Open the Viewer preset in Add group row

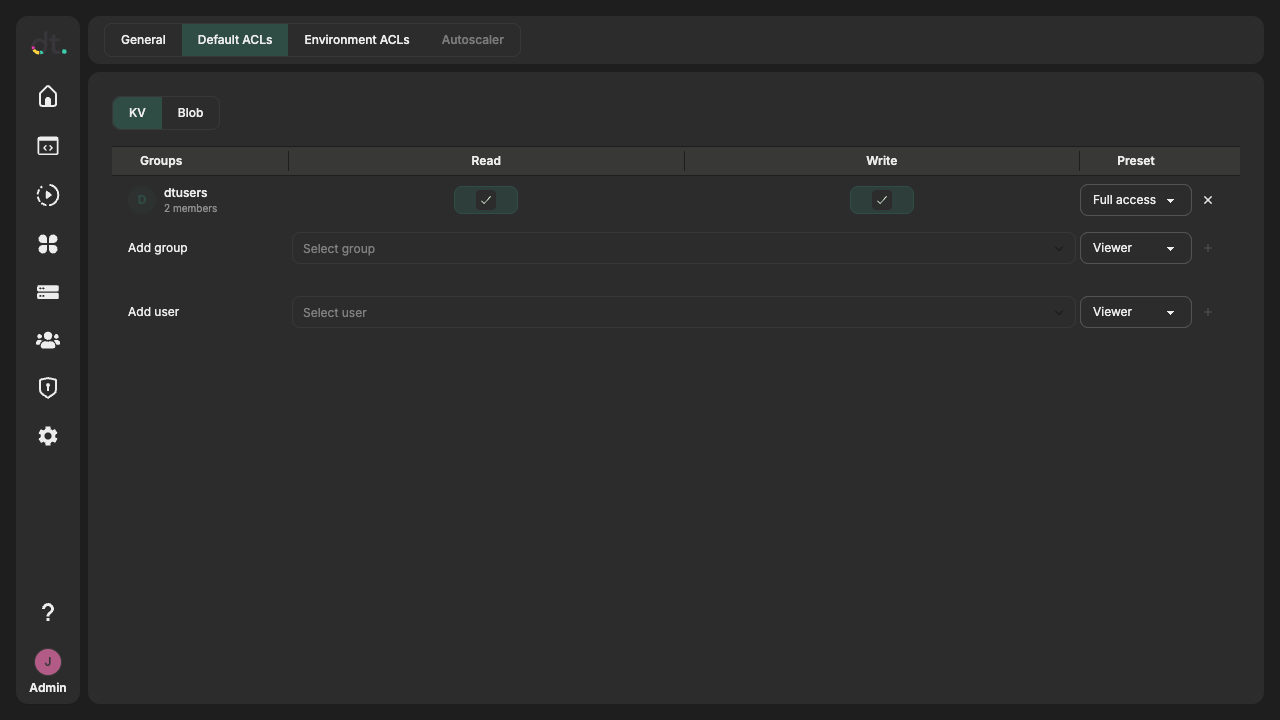[1135, 248]
